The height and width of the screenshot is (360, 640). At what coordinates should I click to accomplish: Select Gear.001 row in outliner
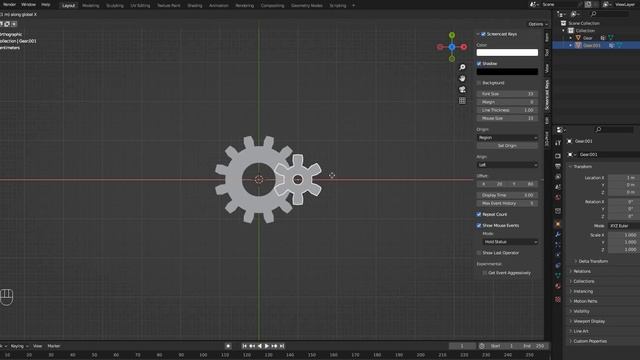pyautogui.click(x=596, y=45)
